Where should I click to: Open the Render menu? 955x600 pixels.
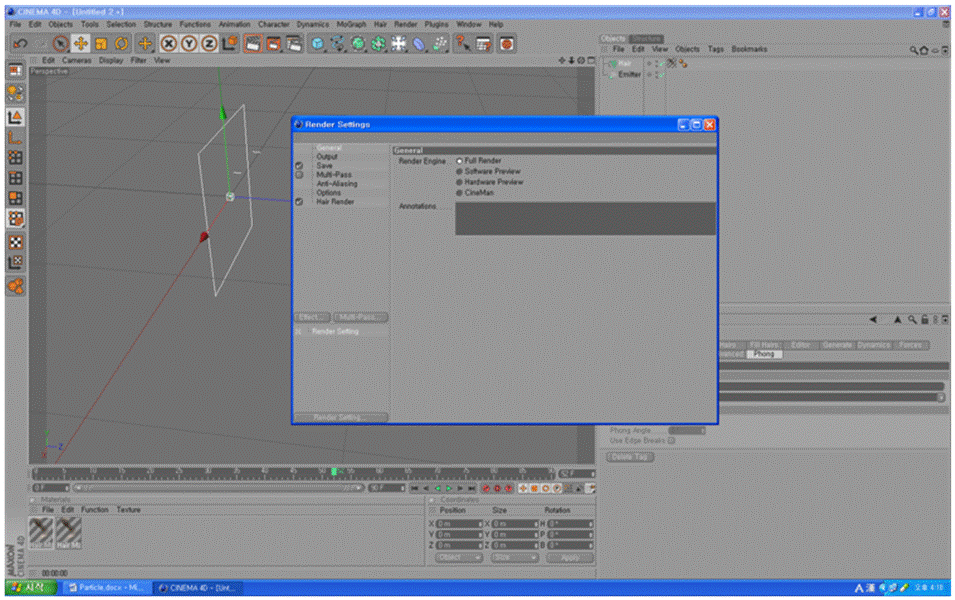[x=406, y=24]
